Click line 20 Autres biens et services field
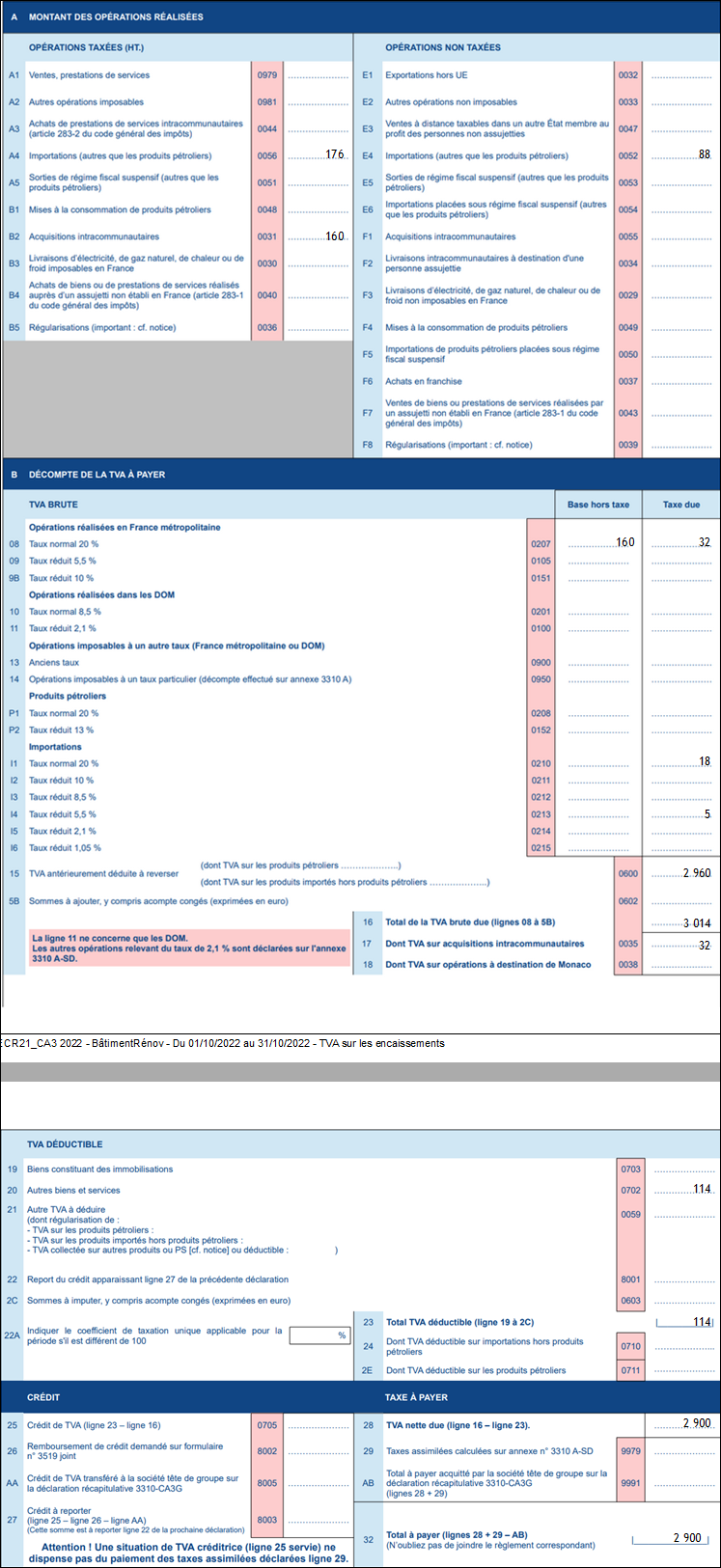This screenshot has width=721, height=1568. pyautogui.click(x=682, y=1190)
